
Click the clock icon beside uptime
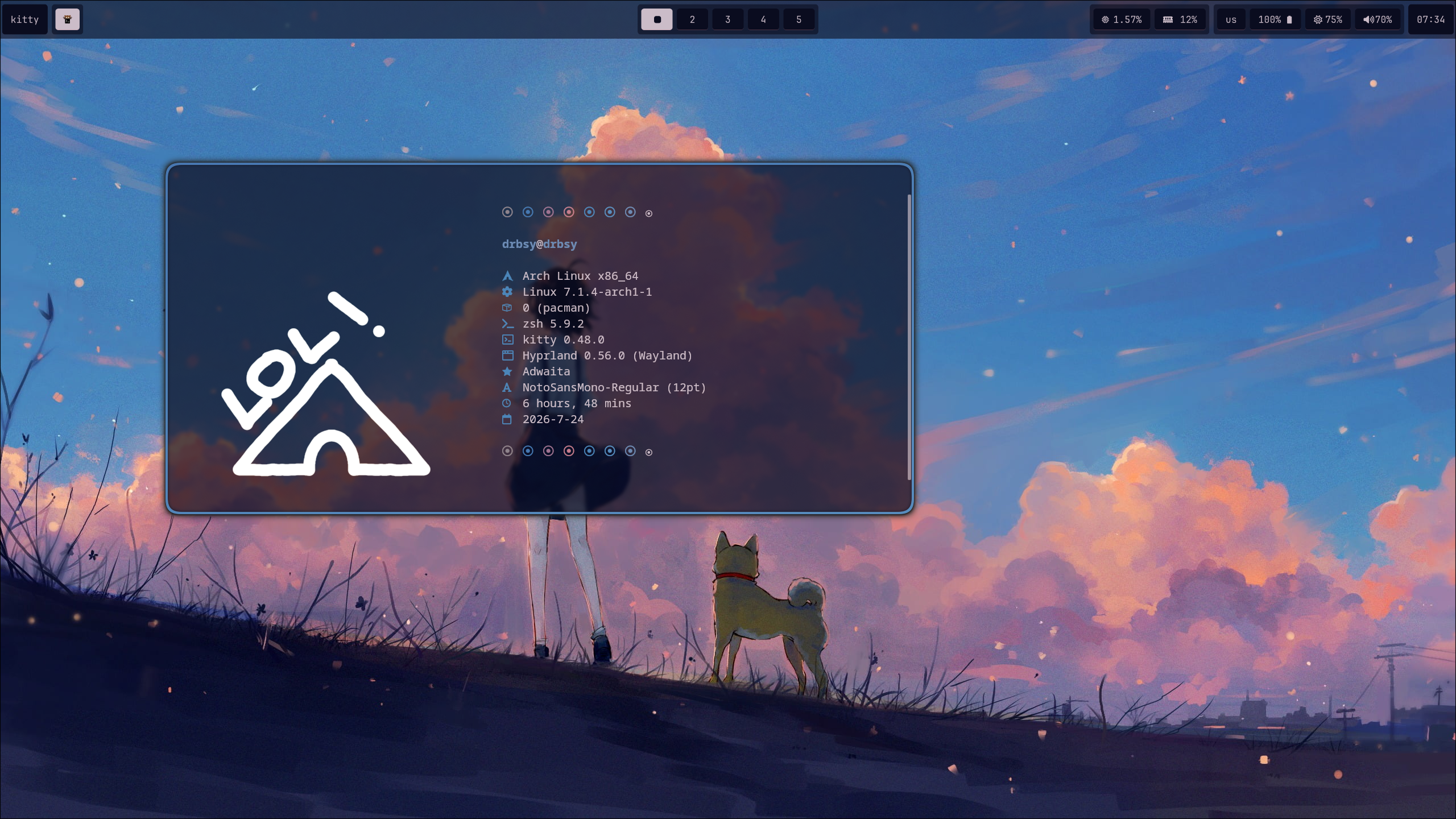[507, 403]
